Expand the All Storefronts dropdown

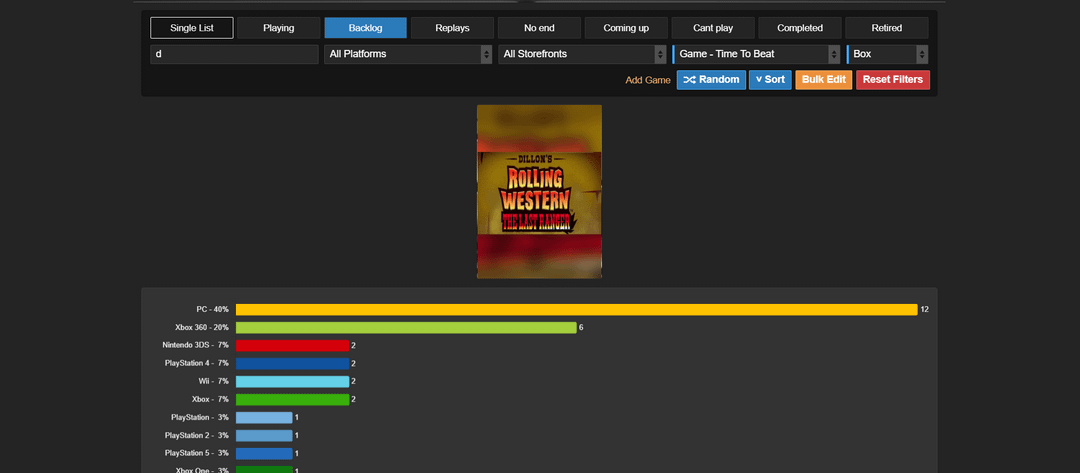[x=582, y=54]
